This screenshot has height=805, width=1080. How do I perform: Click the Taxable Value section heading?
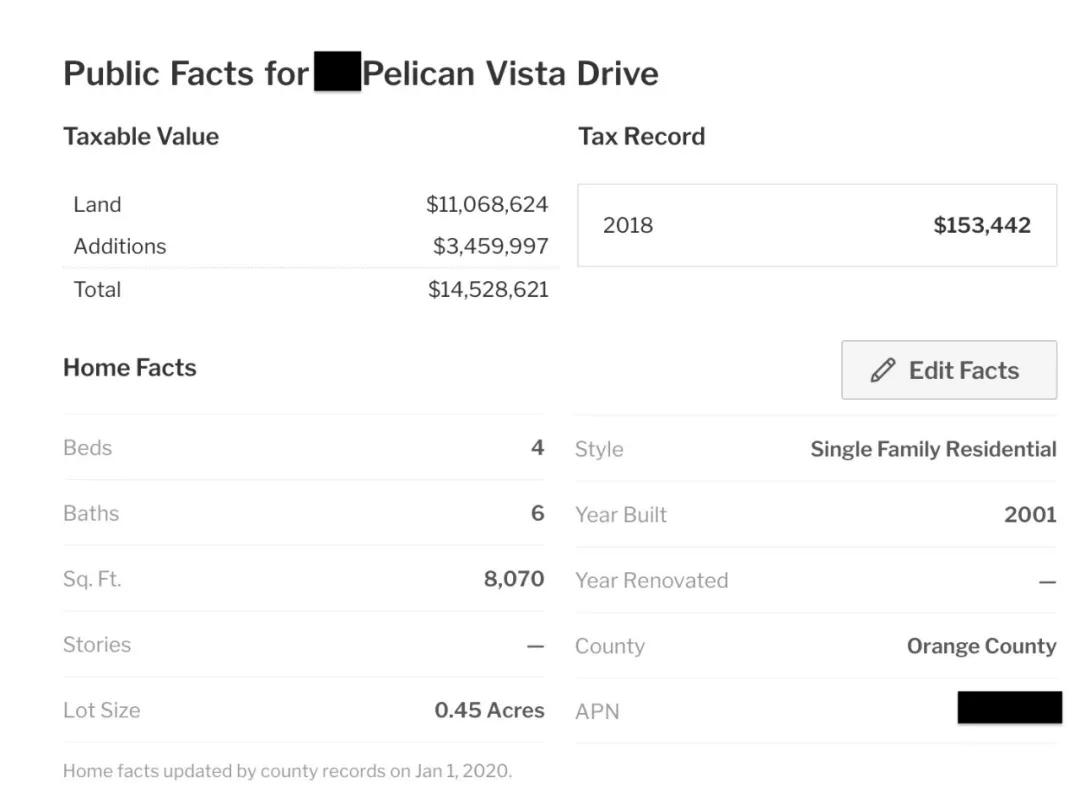[x=141, y=137]
